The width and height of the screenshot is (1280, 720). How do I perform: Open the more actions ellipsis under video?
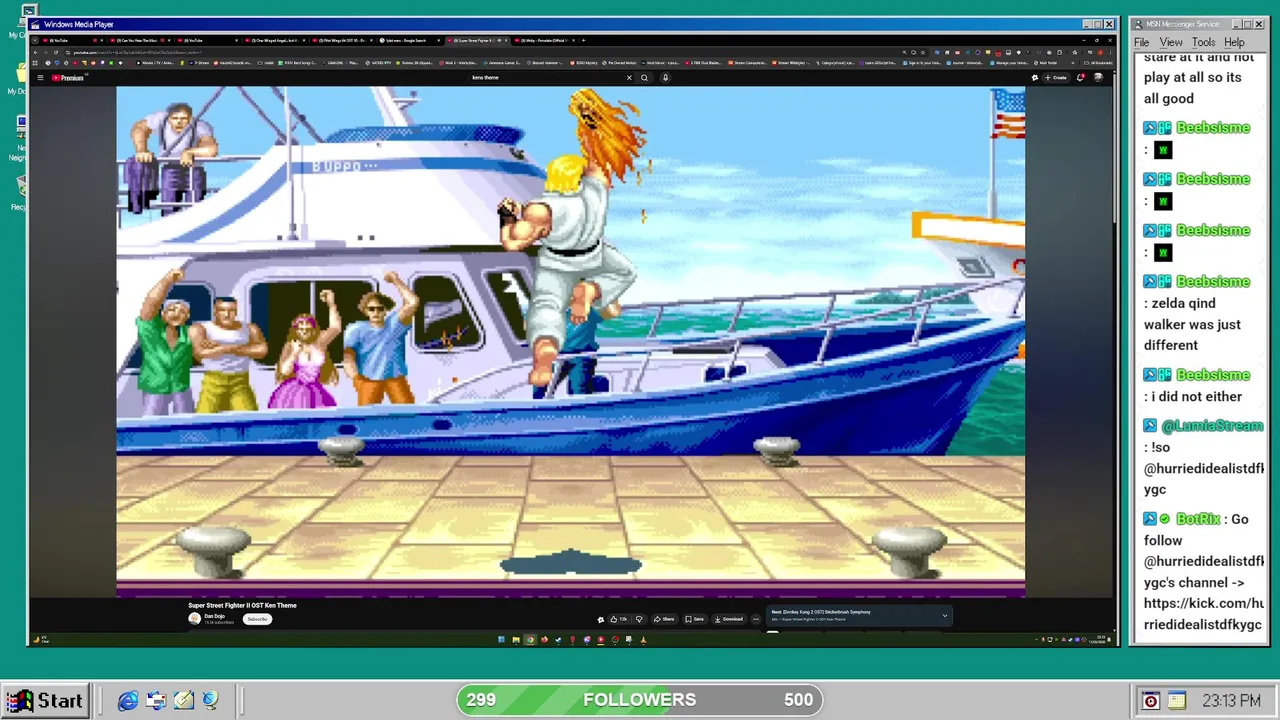(x=756, y=619)
